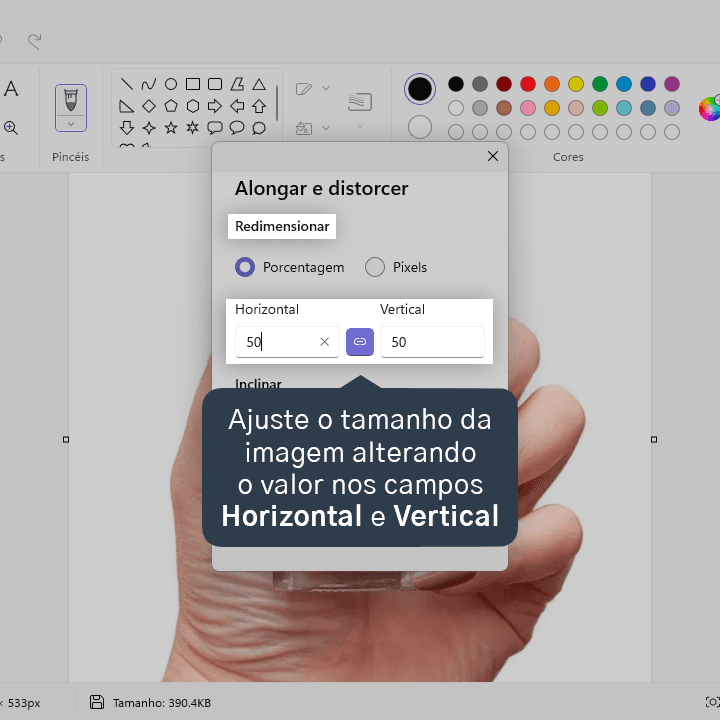Clear the Horizontal field value
This screenshot has width=720, height=720.
325,342
